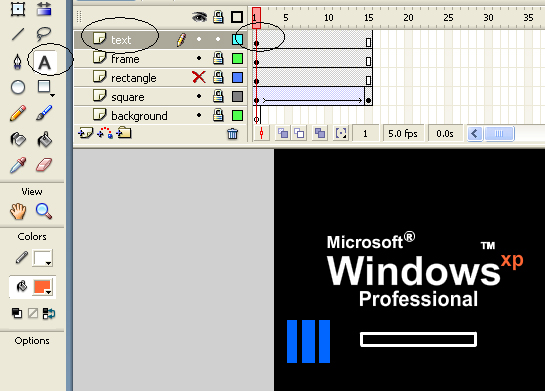The height and width of the screenshot is (391, 545).
Task: Select the square layer
Action: point(161,97)
